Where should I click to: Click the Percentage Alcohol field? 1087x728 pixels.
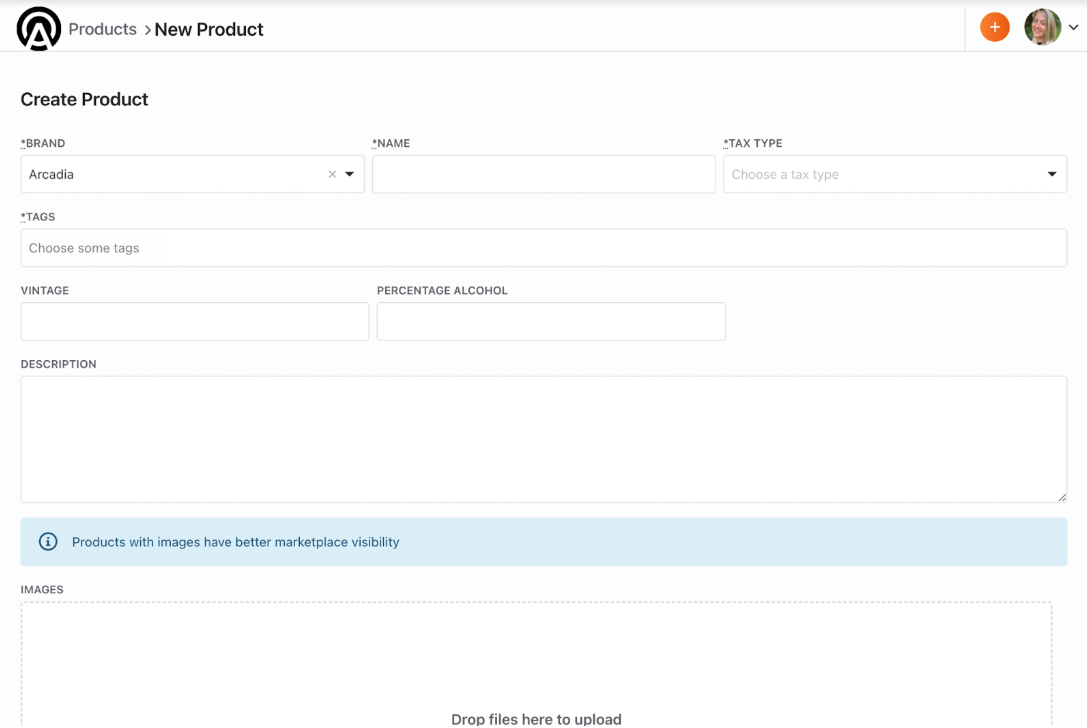tap(550, 321)
